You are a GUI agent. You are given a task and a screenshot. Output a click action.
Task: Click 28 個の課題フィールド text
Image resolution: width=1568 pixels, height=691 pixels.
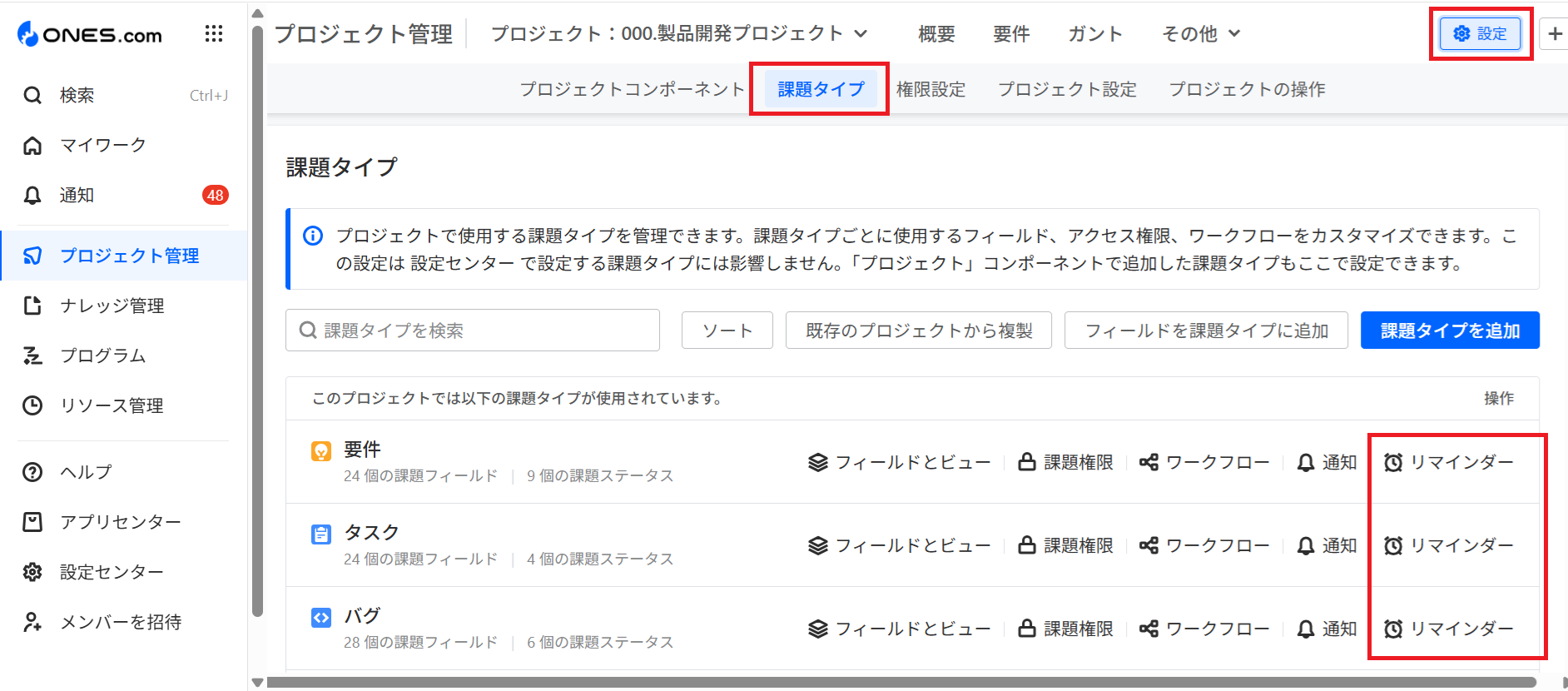coord(420,643)
